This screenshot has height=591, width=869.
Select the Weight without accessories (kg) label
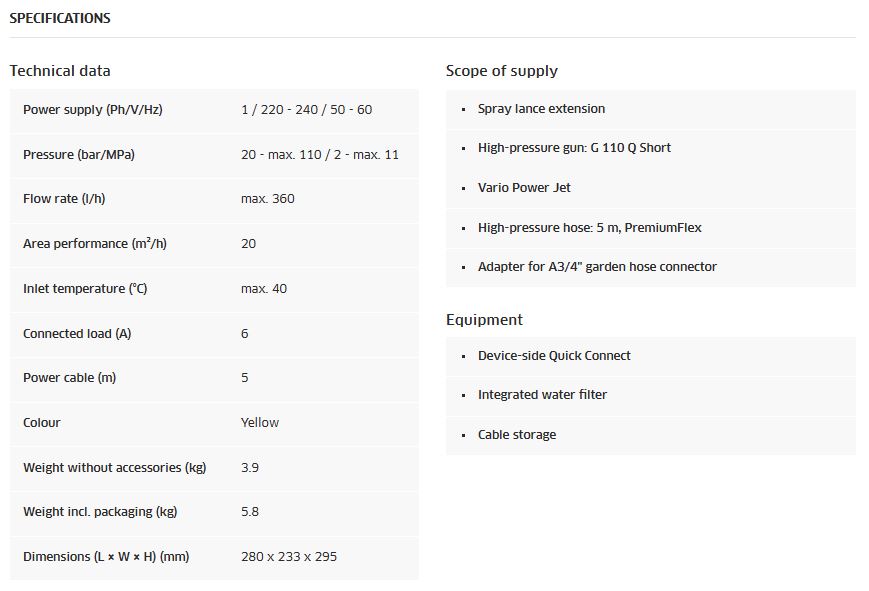tap(114, 468)
